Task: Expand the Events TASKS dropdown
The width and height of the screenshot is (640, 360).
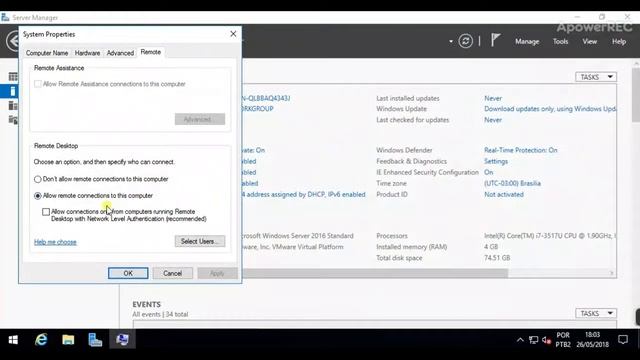Action: [596, 313]
